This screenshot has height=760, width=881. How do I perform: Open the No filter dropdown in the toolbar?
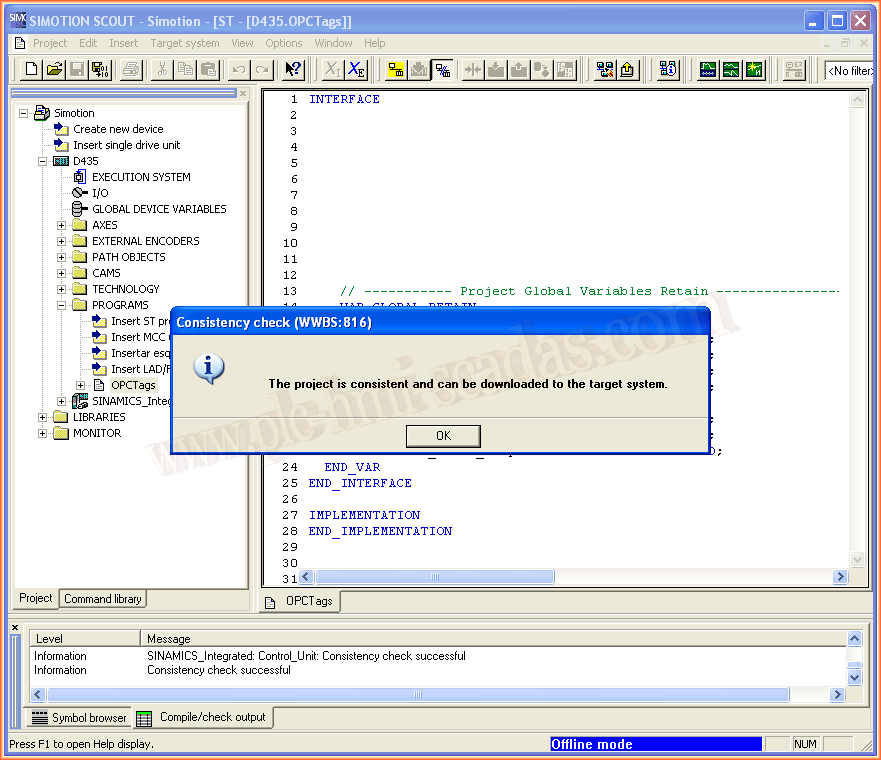pyautogui.click(x=848, y=70)
